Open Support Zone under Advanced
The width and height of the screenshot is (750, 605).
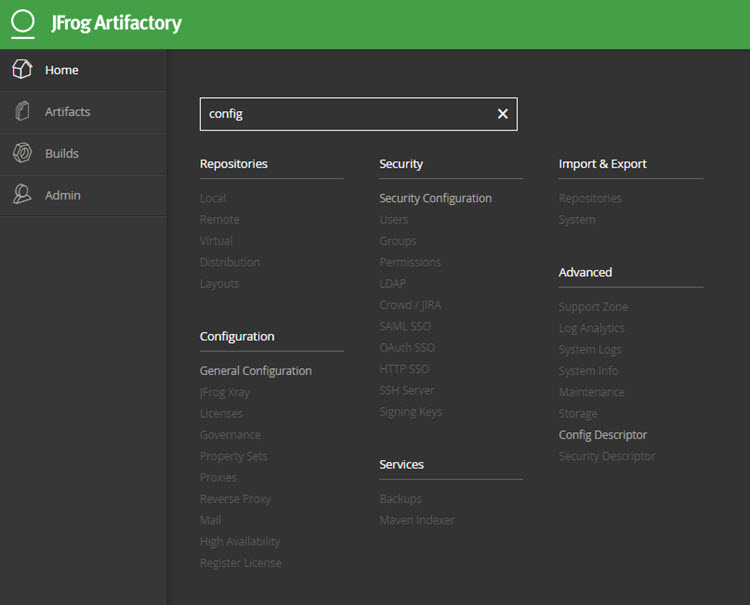click(593, 307)
